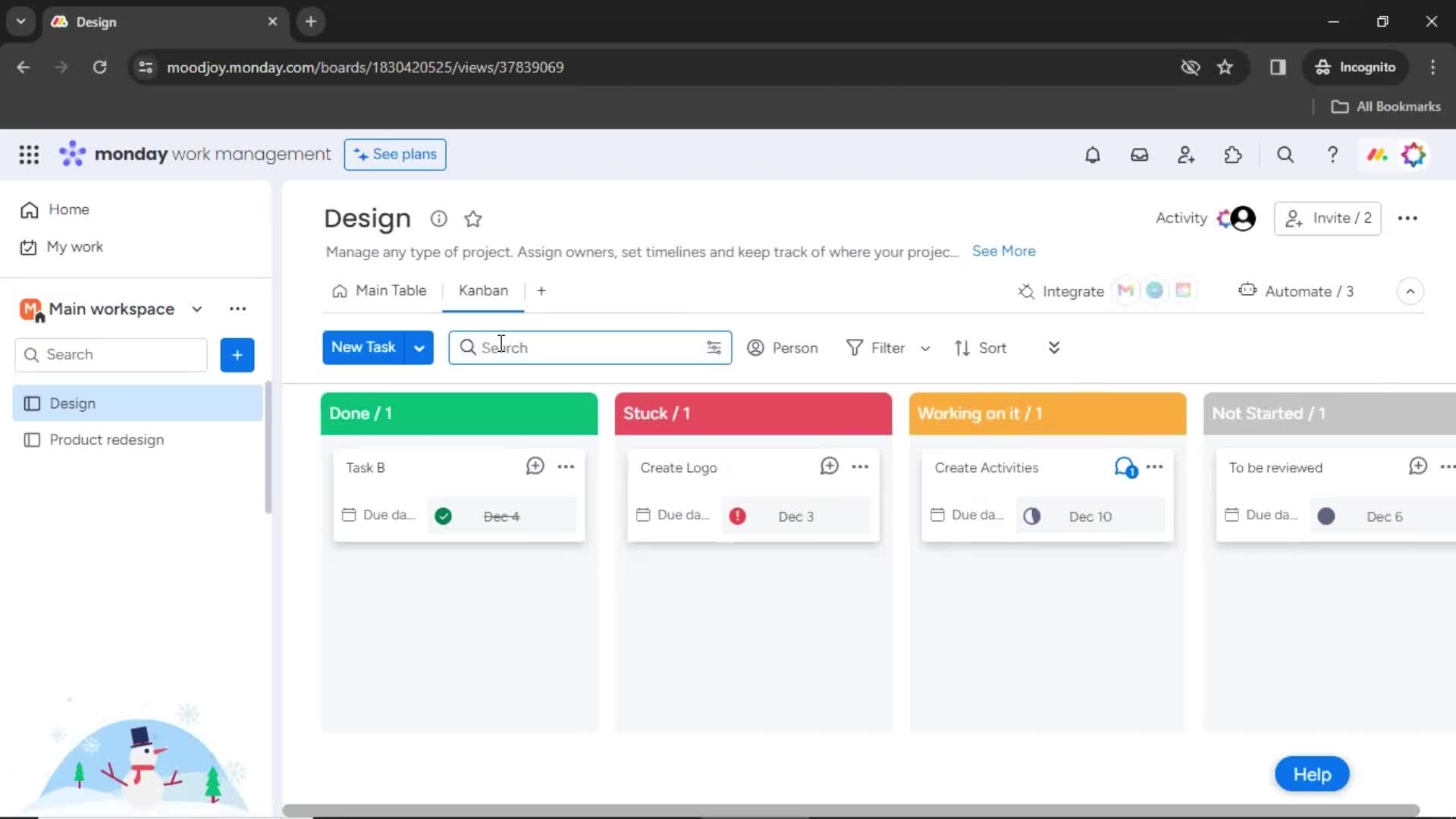Click the Search input field

tap(590, 347)
